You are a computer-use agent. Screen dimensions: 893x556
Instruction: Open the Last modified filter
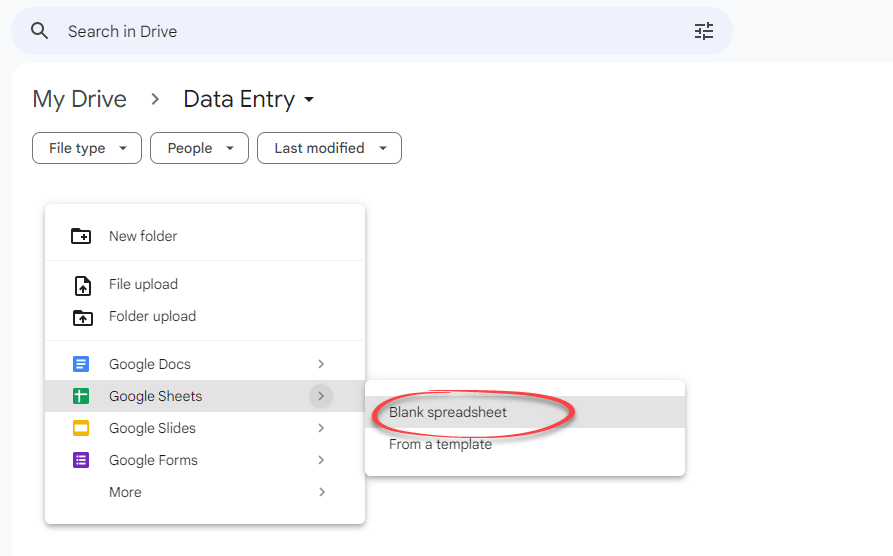[329, 148]
